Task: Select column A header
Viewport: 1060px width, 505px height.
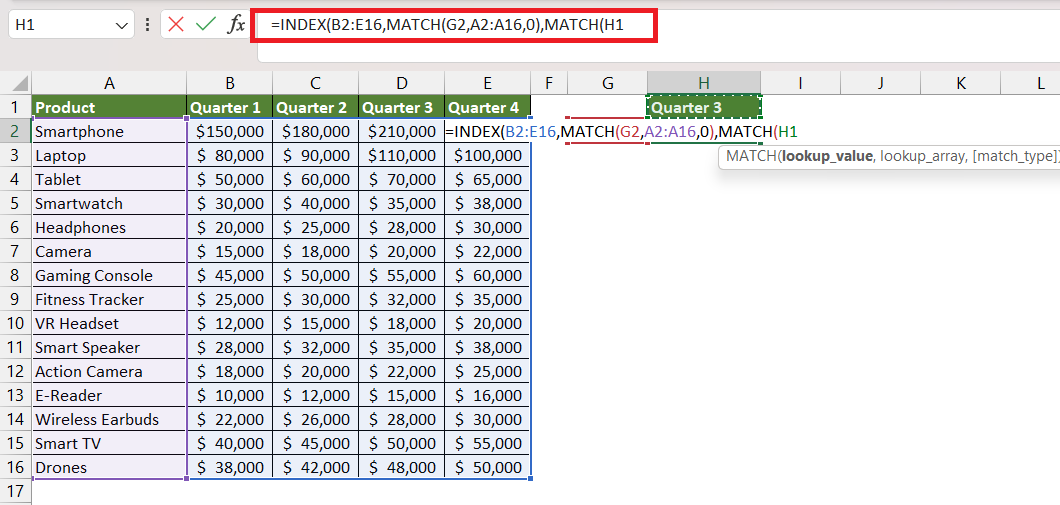Action: coord(109,83)
